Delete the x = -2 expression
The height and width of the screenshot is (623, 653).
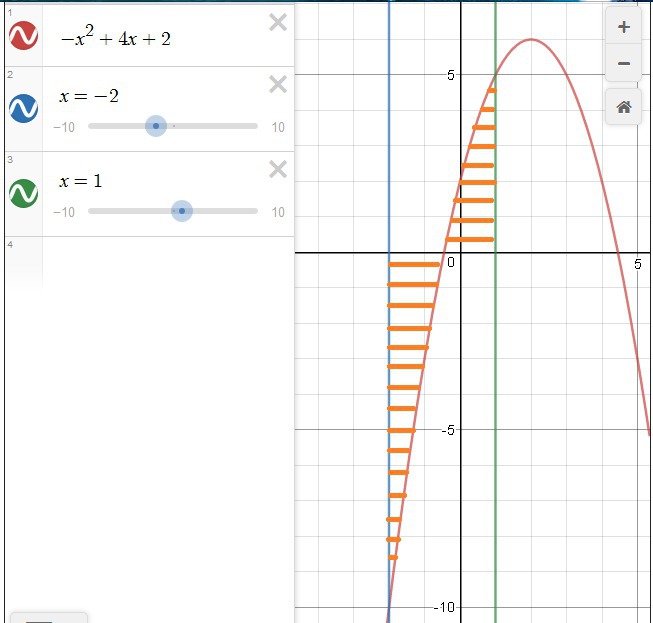click(278, 84)
